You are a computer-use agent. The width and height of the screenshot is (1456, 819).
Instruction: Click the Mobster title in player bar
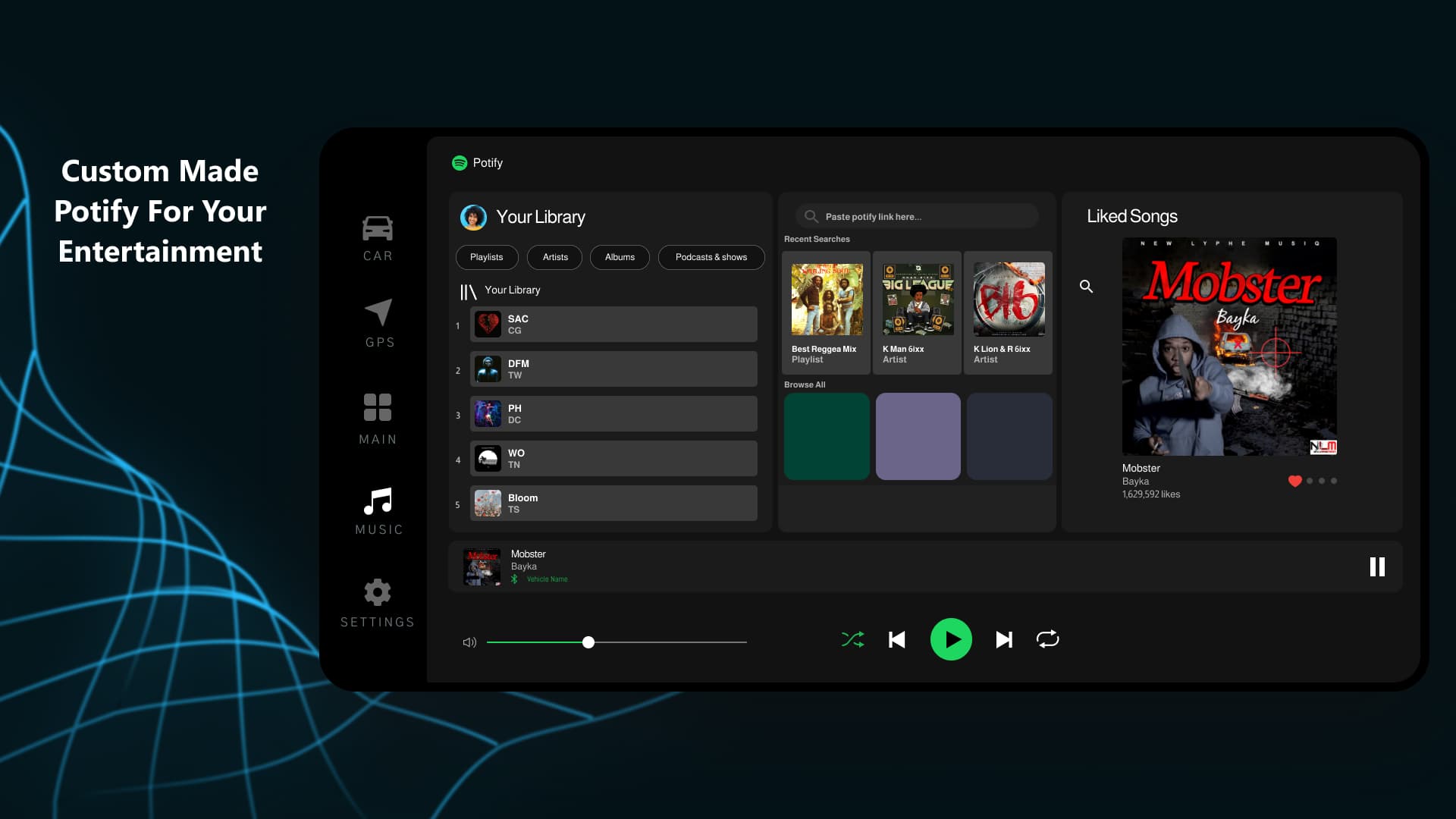pos(528,554)
